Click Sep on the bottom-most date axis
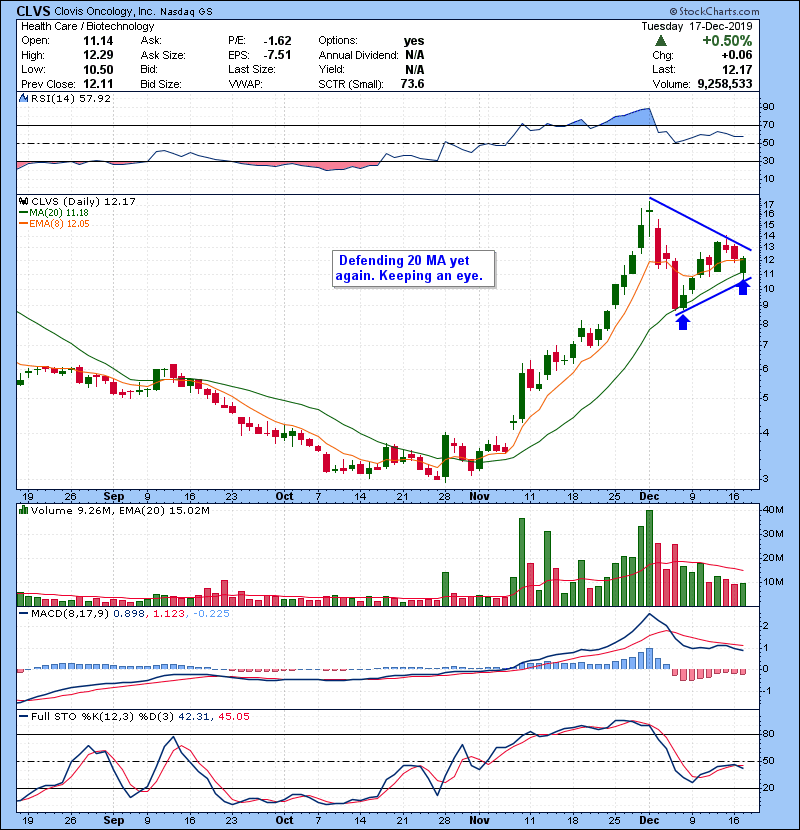Screen dimensions: 800x830 (114, 820)
